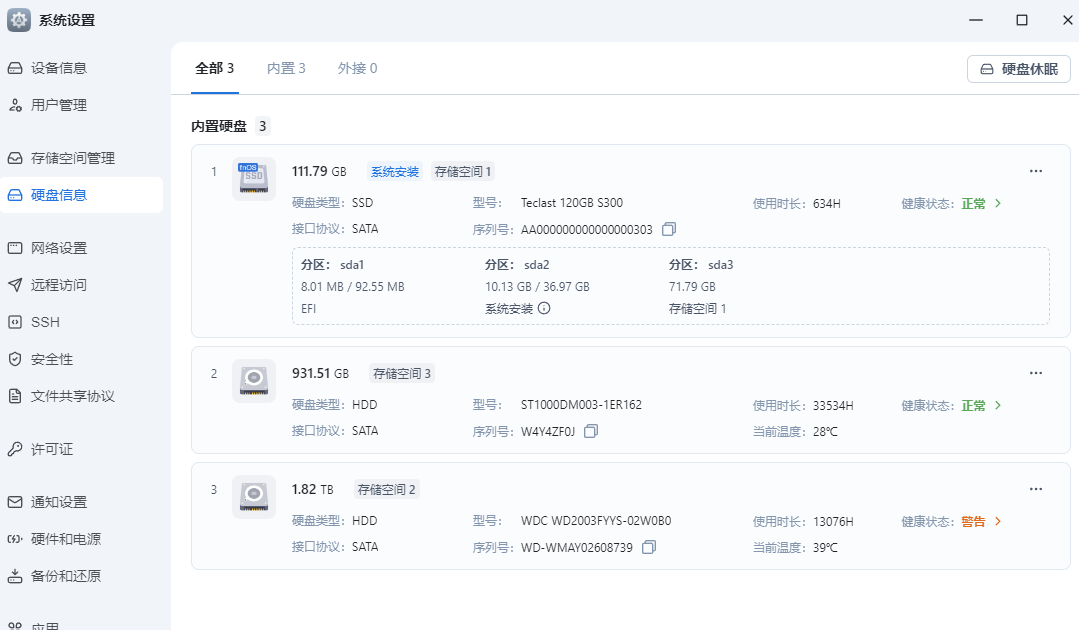The image size is (1079, 630).
Task: Open 通知设置 from the sidebar
Action: 58,502
